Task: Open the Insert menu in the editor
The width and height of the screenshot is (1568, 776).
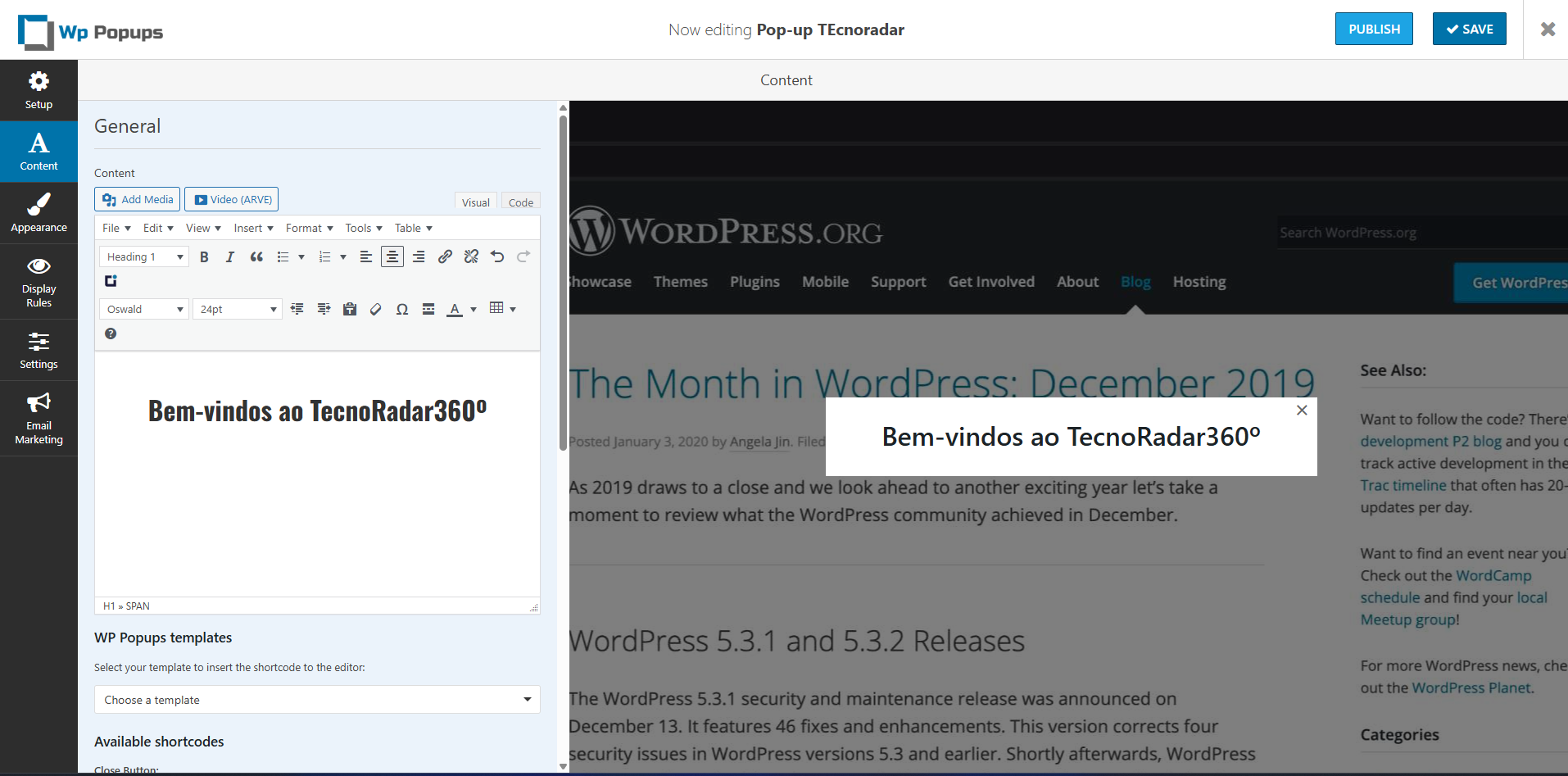Action: point(253,229)
